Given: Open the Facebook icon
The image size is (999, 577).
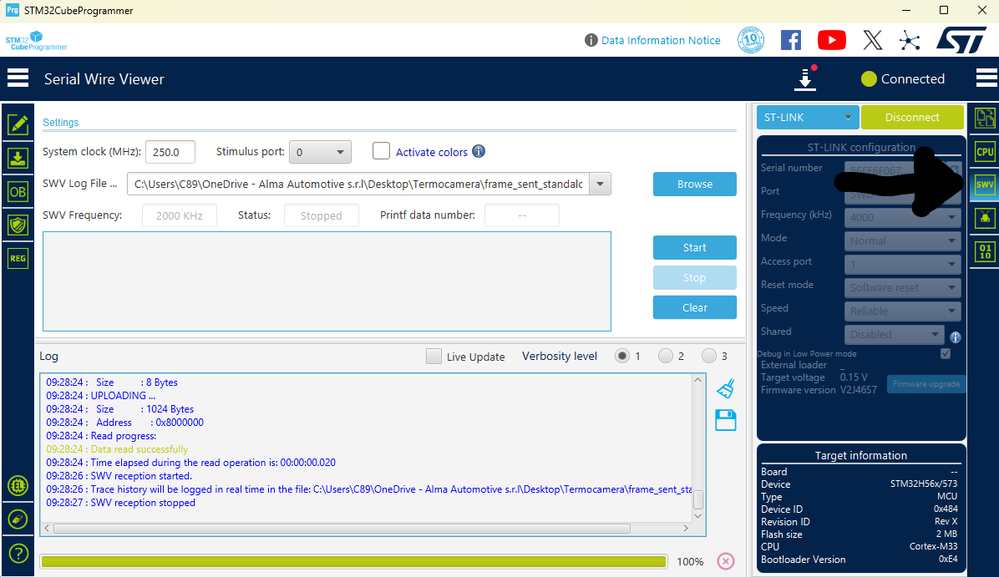Looking at the screenshot, I should (x=791, y=40).
